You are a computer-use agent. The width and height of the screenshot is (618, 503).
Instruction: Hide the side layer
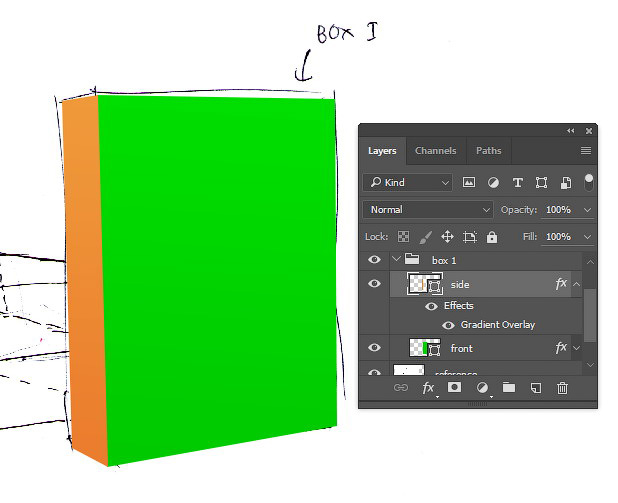click(374, 283)
